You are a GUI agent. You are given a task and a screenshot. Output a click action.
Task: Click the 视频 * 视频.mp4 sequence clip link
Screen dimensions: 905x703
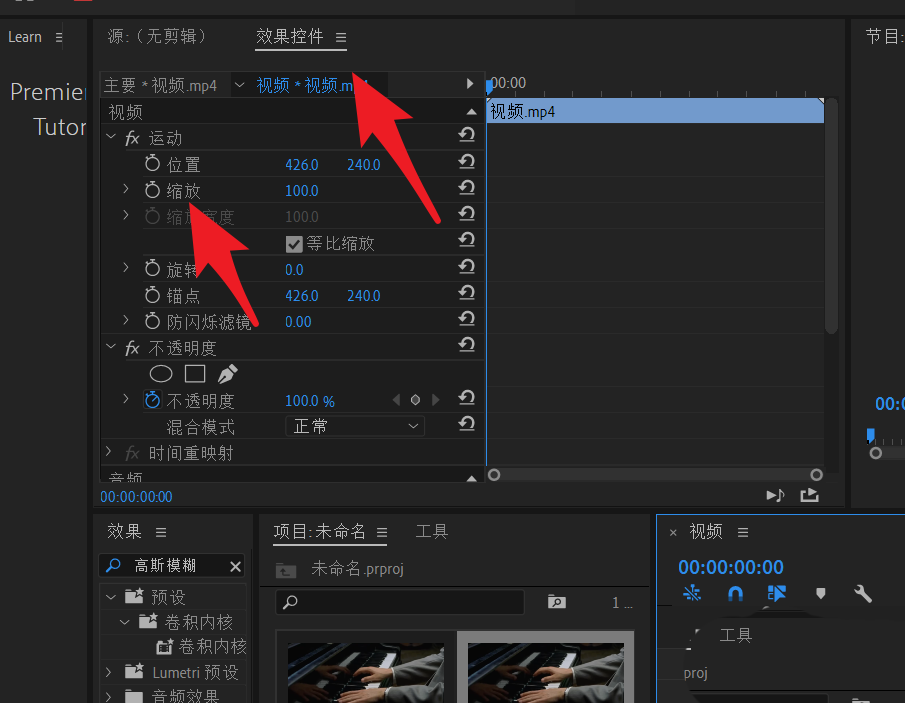(312, 85)
